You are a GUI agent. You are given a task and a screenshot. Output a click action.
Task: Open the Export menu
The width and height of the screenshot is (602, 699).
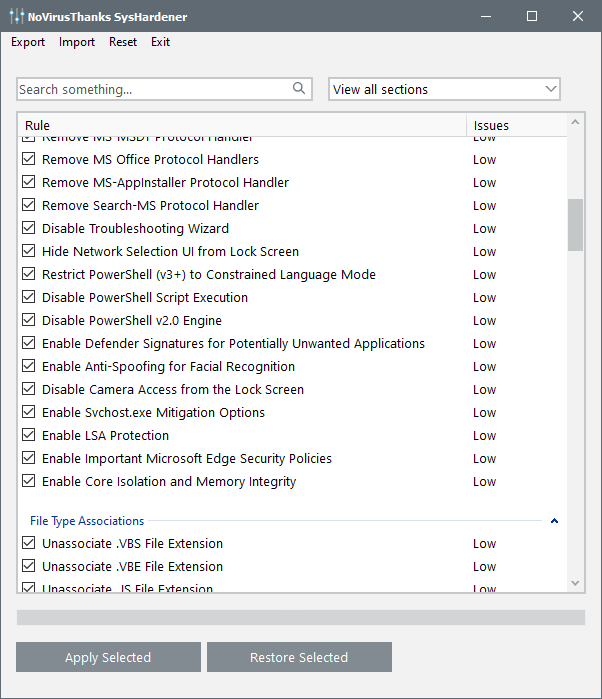28,42
